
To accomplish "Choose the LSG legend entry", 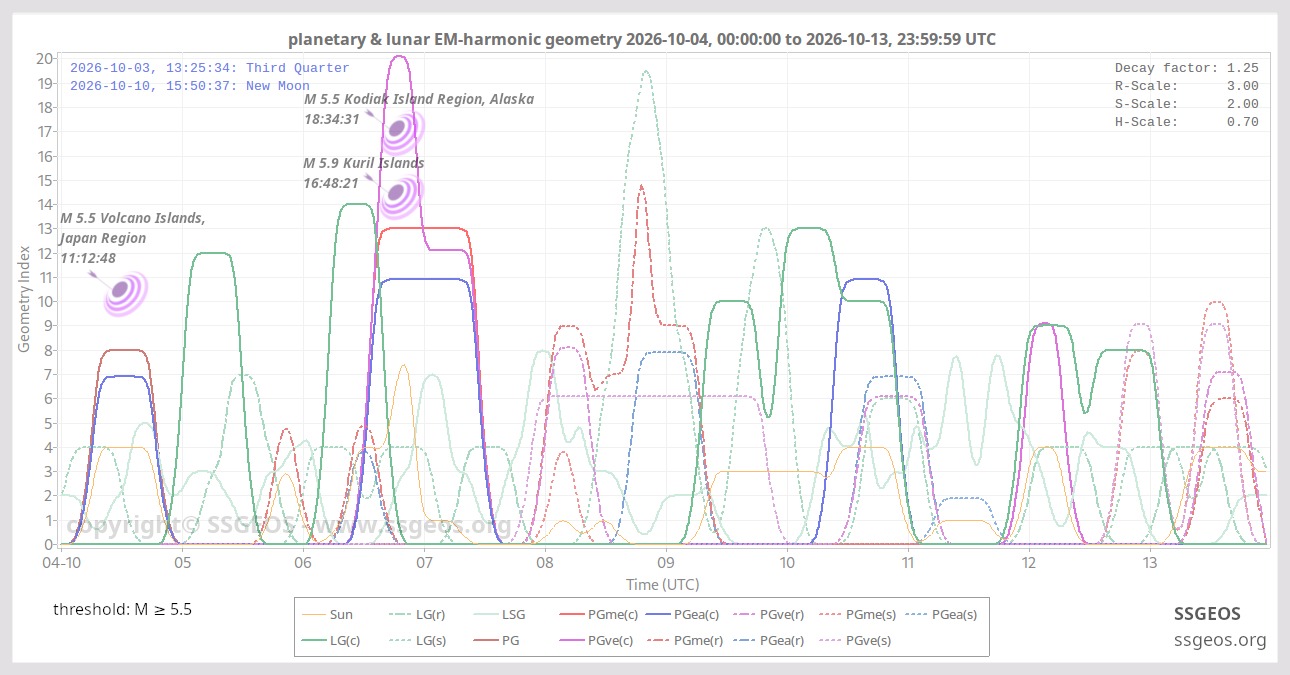I will (x=501, y=615).
